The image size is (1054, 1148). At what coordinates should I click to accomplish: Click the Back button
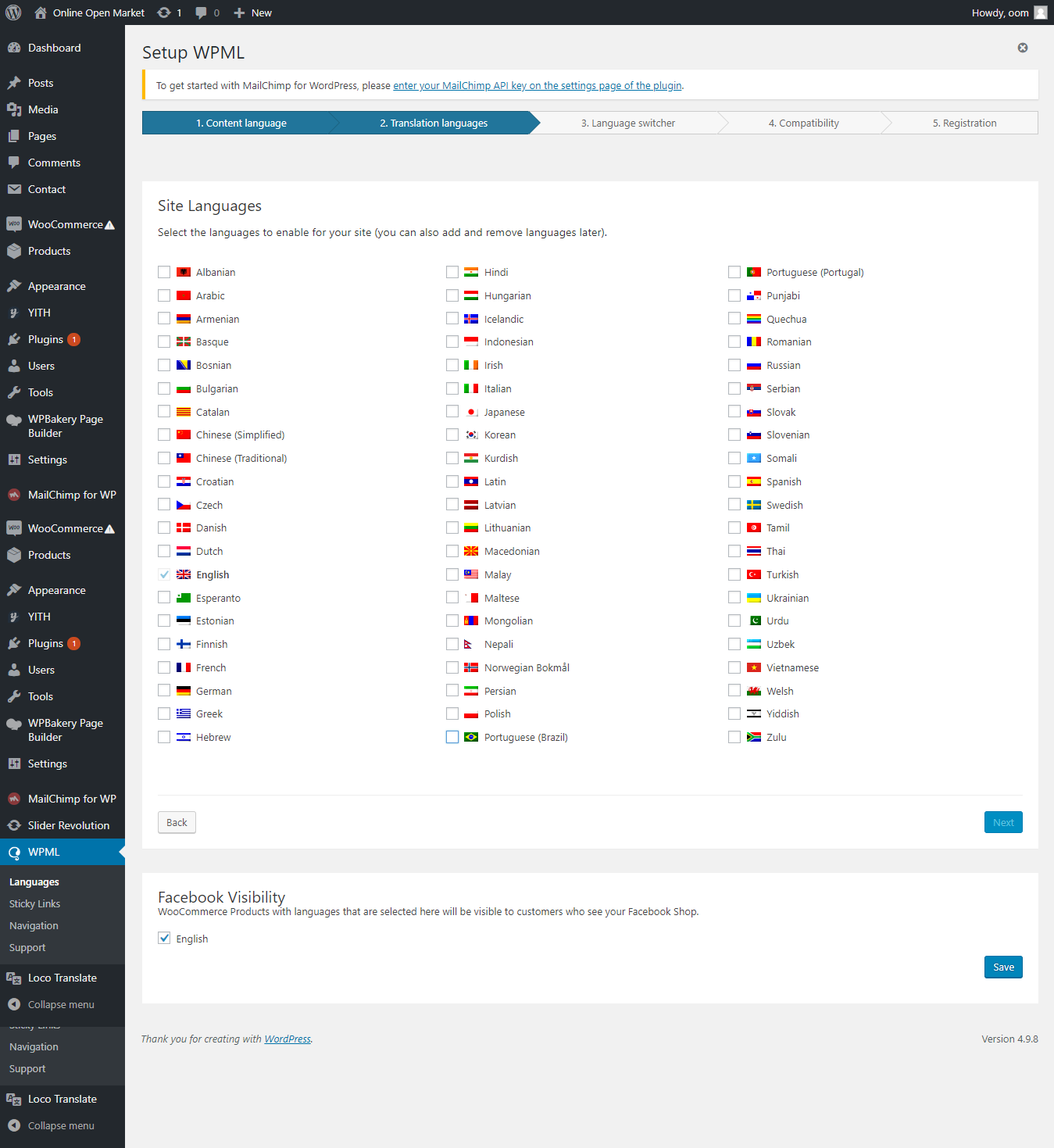(x=177, y=822)
